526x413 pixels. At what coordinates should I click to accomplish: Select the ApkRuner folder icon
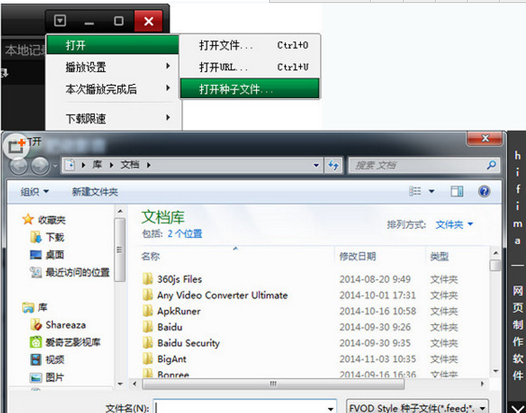pyautogui.click(x=148, y=311)
